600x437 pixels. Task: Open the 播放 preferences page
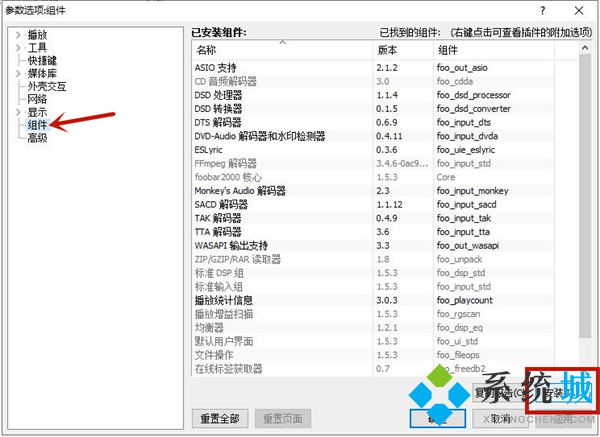[37, 35]
